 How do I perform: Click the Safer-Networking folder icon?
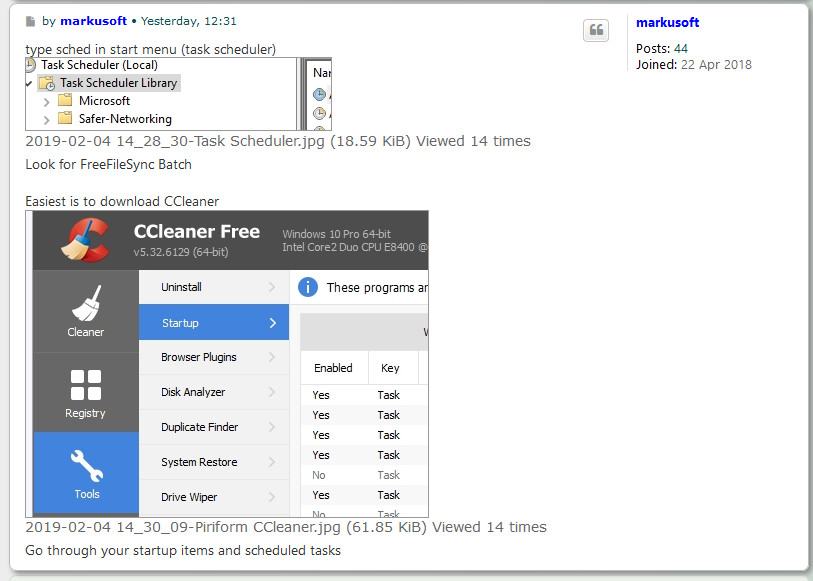pos(65,118)
